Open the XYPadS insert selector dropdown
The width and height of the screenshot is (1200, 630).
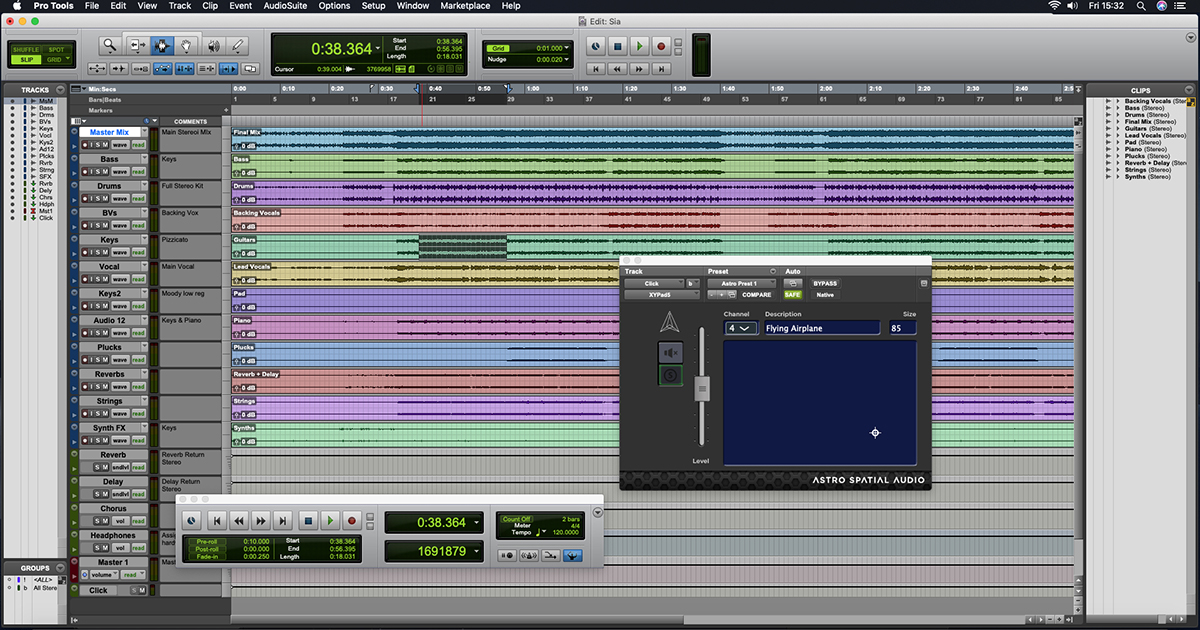[x=661, y=295]
